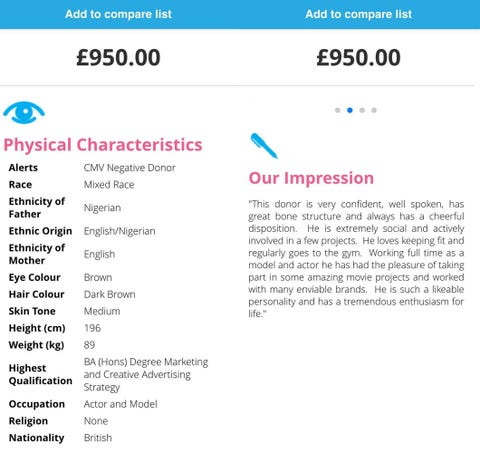The height and width of the screenshot is (453, 480).
Task: Click the blue pen icon
Action: point(264,146)
